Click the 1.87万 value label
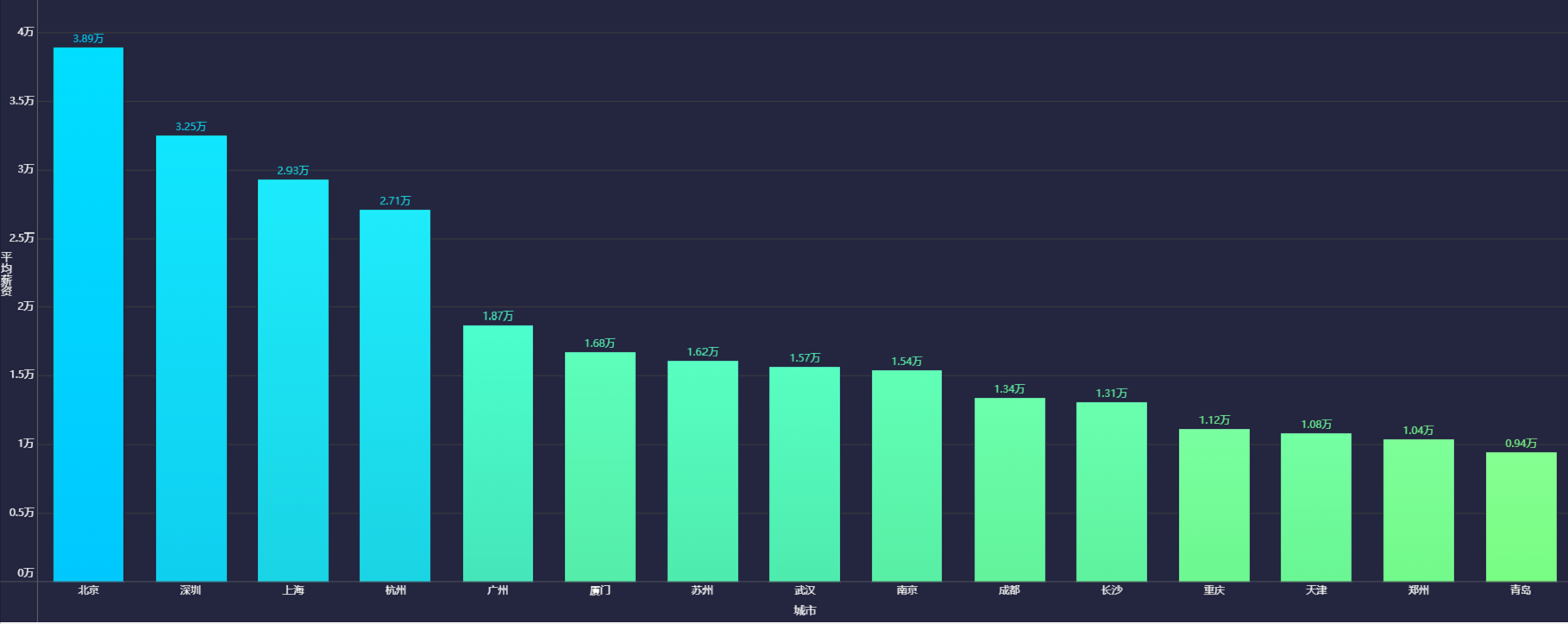The image size is (1568, 624). tap(498, 317)
